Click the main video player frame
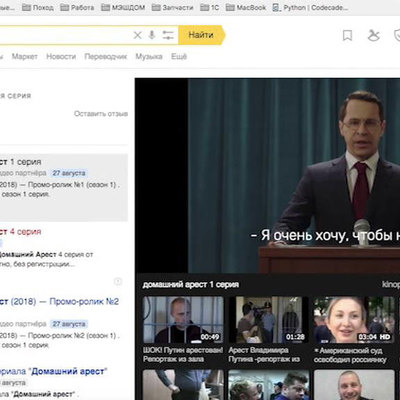 [x=267, y=176]
